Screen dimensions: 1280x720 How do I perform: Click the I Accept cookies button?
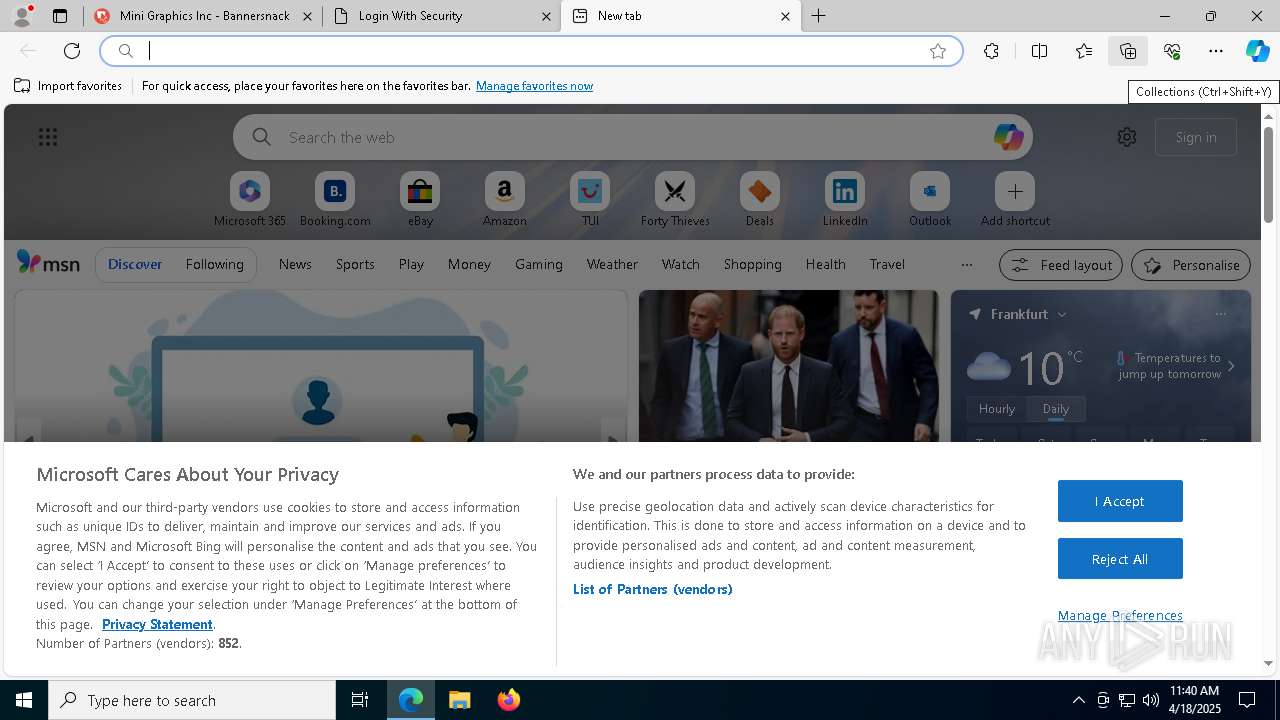[x=1120, y=501]
